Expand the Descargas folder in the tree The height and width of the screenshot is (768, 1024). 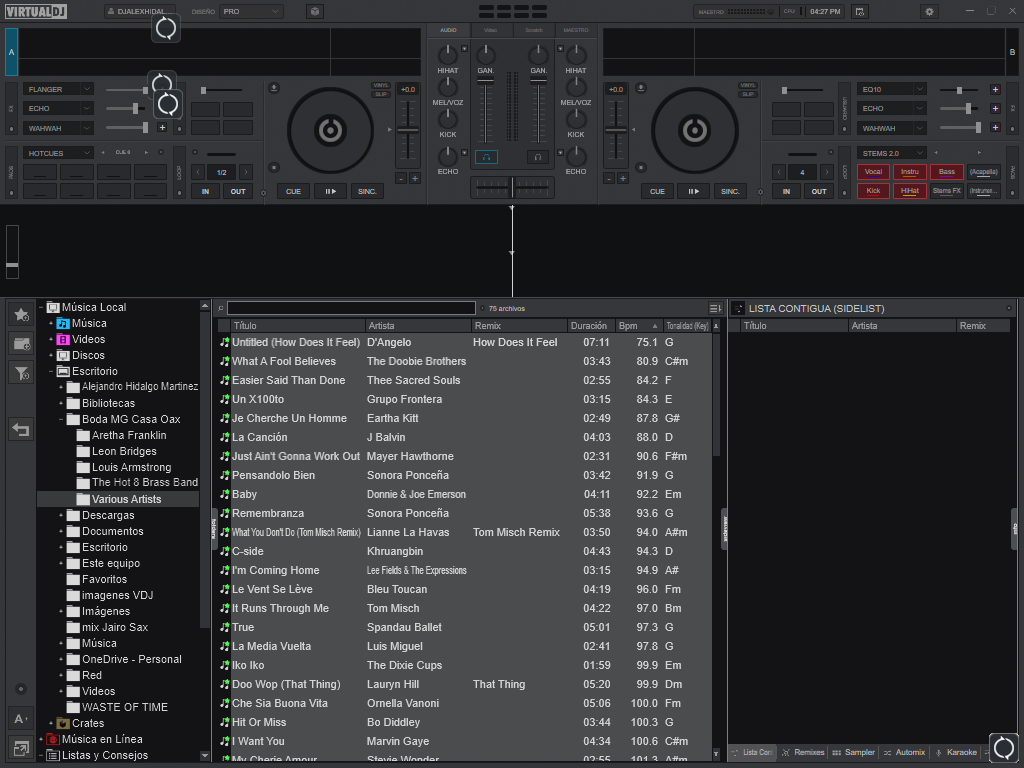(x=61, y=515)
